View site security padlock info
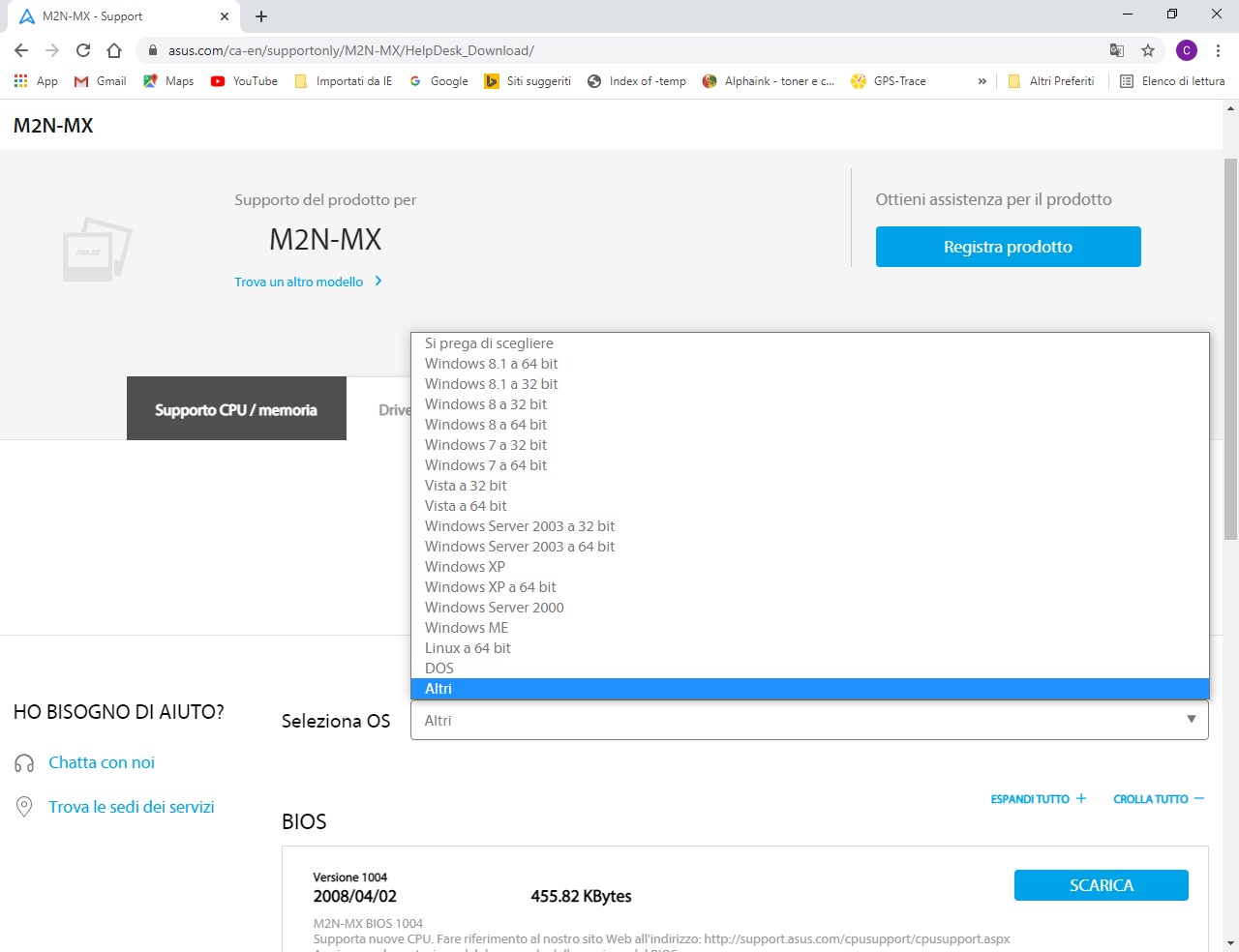The height and width of the screenshot is (952, 1239). 152,50
